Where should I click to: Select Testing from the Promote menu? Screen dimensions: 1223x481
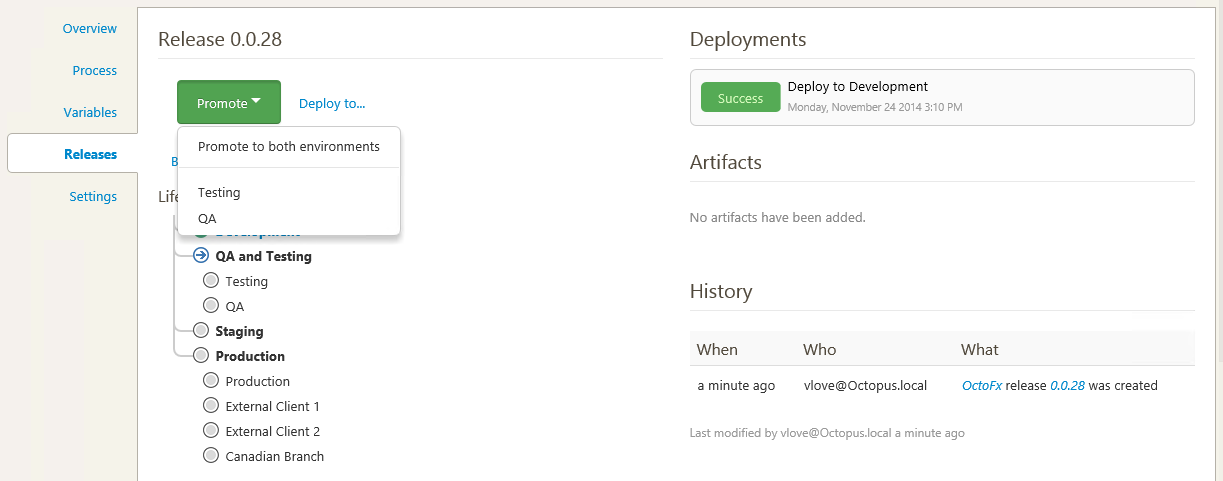click(x=219, y=193)
